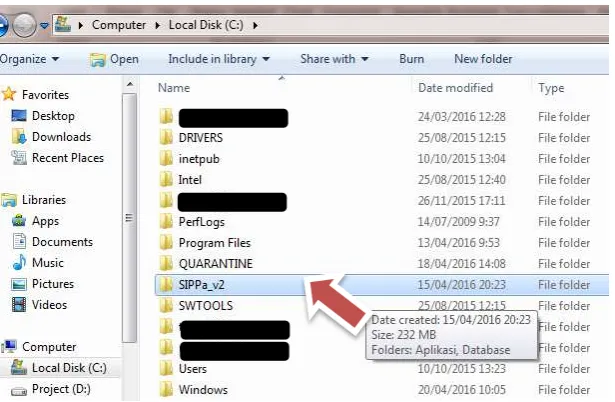Click the Open toolbar button
615x402 pixels.
click(114, 59)
